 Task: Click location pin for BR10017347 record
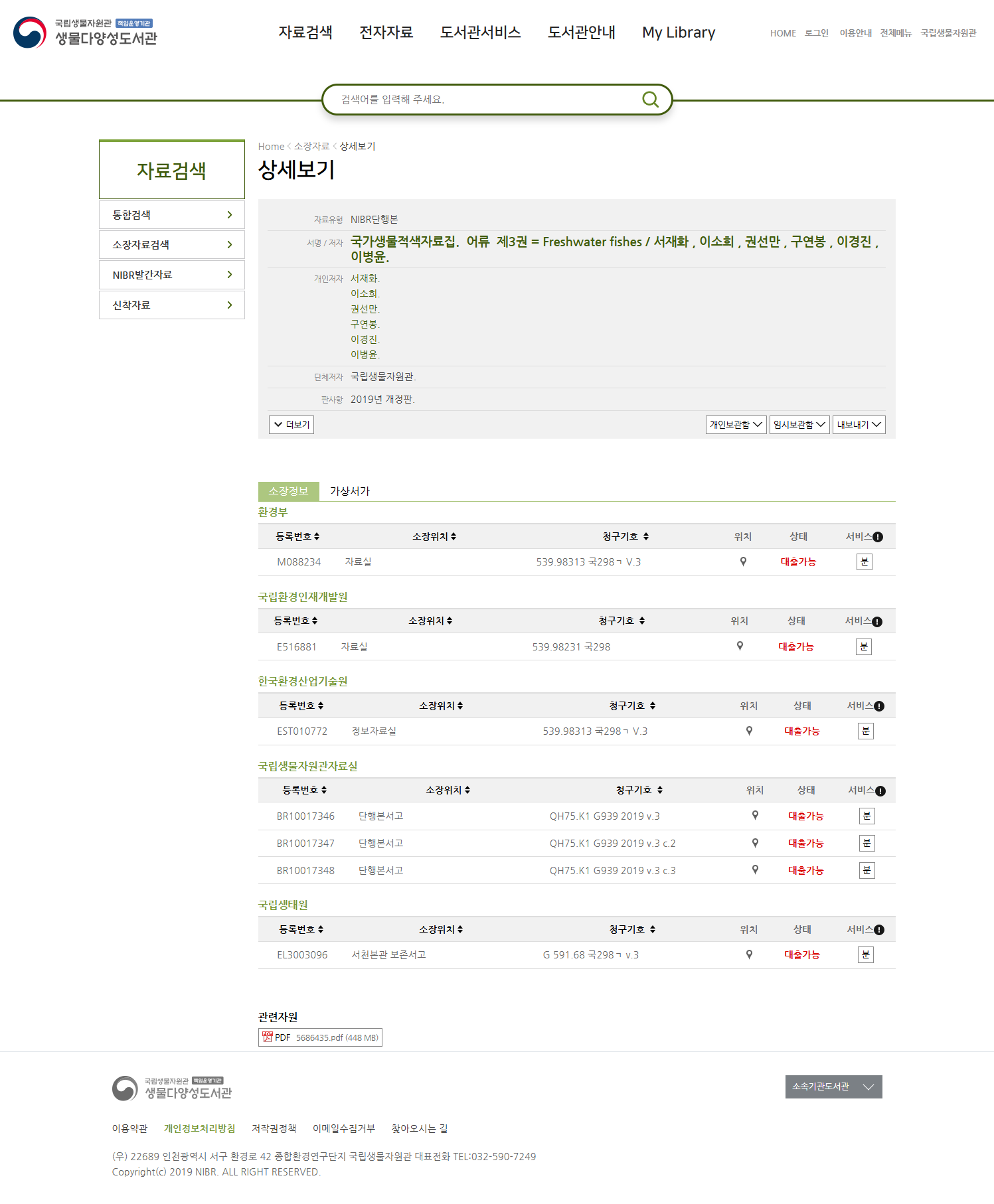point(755,843)
